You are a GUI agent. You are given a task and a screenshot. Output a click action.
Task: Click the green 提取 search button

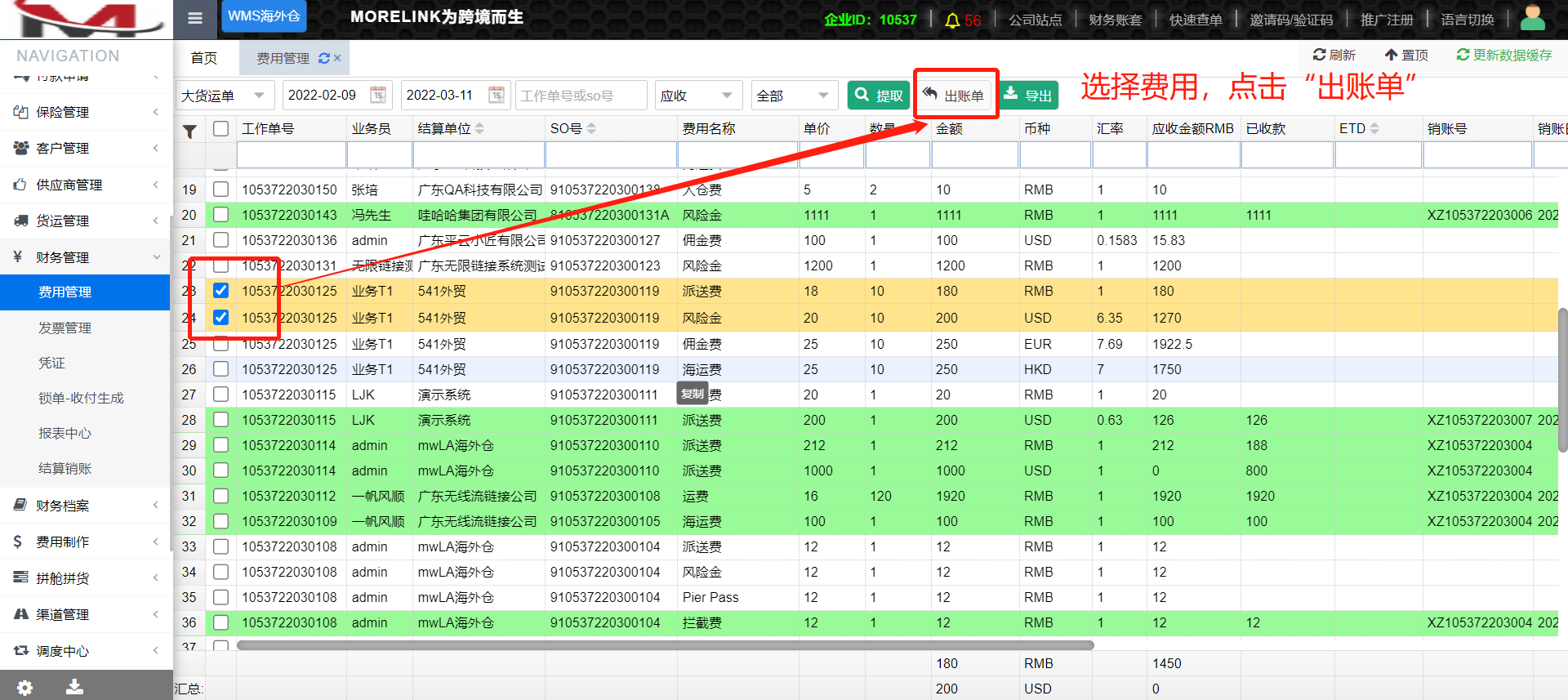pyautogui.click(x=878, y=96)
